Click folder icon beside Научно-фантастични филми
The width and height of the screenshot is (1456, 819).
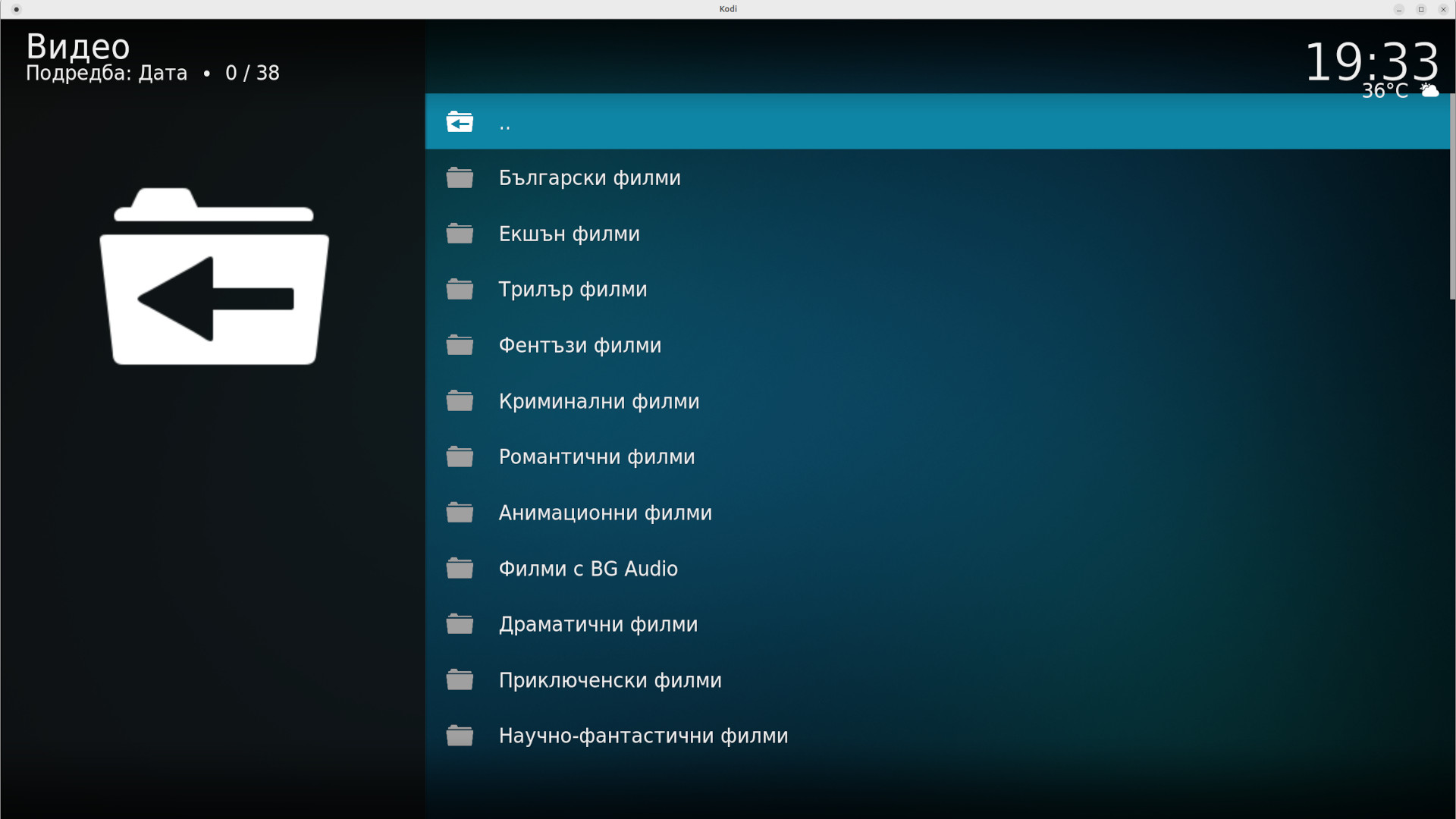pyautogui.click(x=460, y=736)
